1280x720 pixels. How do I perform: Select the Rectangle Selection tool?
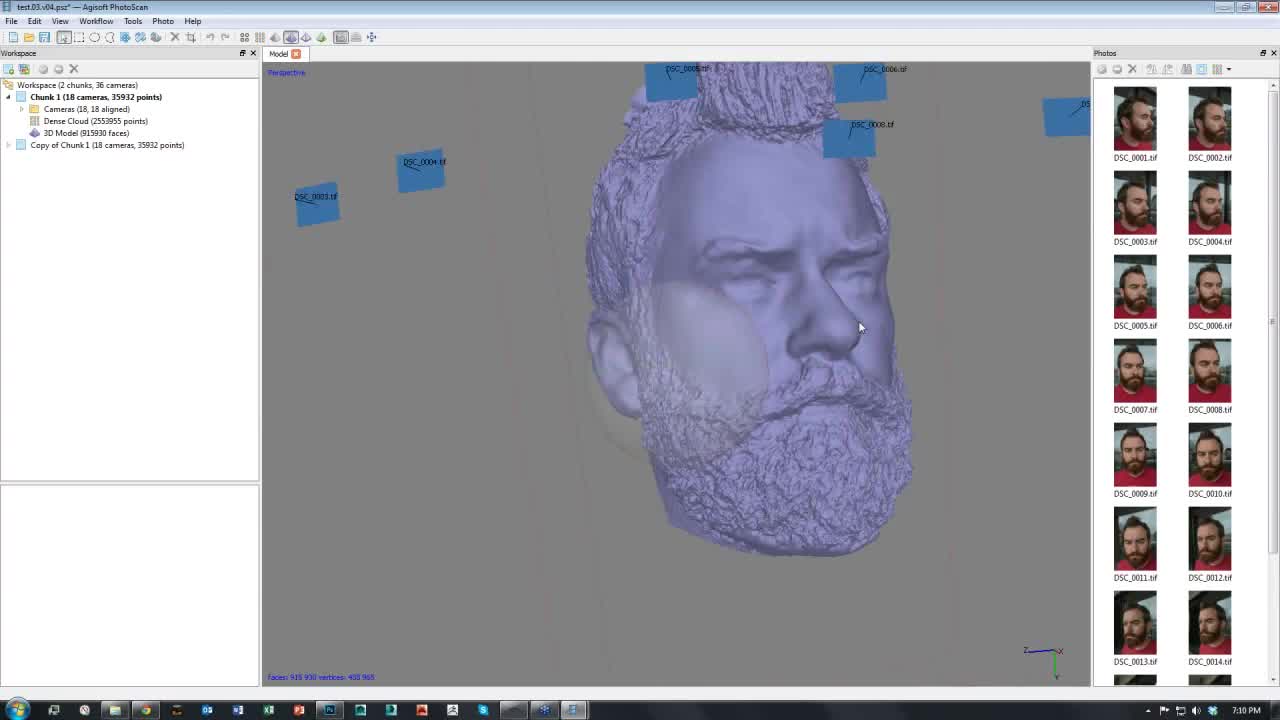[x=79, y=37]
